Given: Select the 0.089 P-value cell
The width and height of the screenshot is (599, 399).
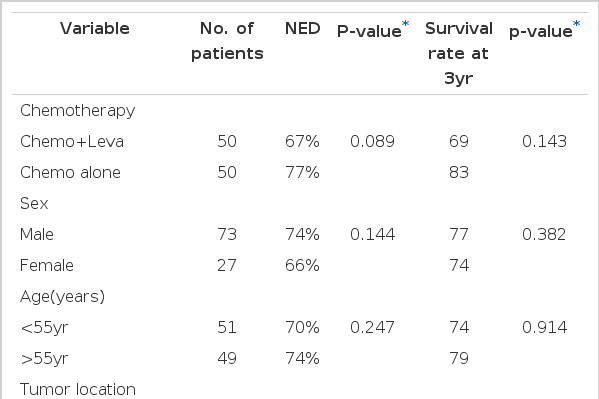Looking at the screenshot, I should 372,142.
